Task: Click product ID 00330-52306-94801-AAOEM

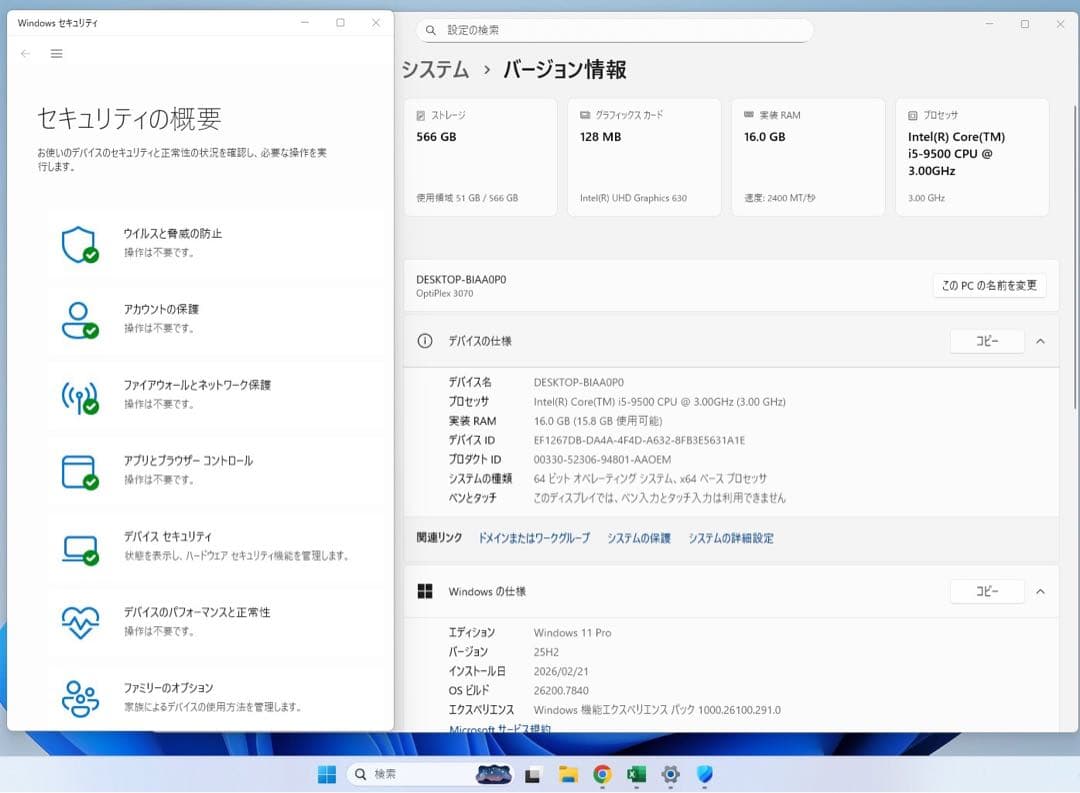Action: pos(602,460)
